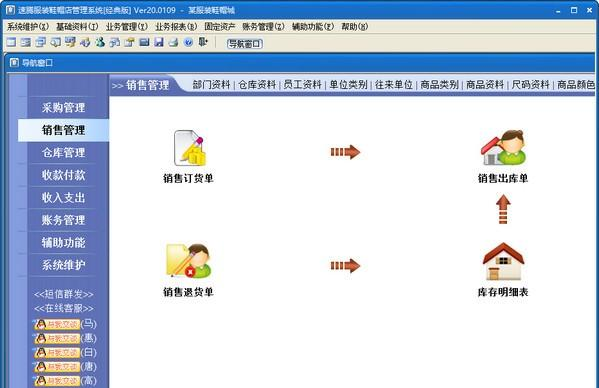Click the <<短信群发>> link

pyautogui.click(x=64, y=294)
